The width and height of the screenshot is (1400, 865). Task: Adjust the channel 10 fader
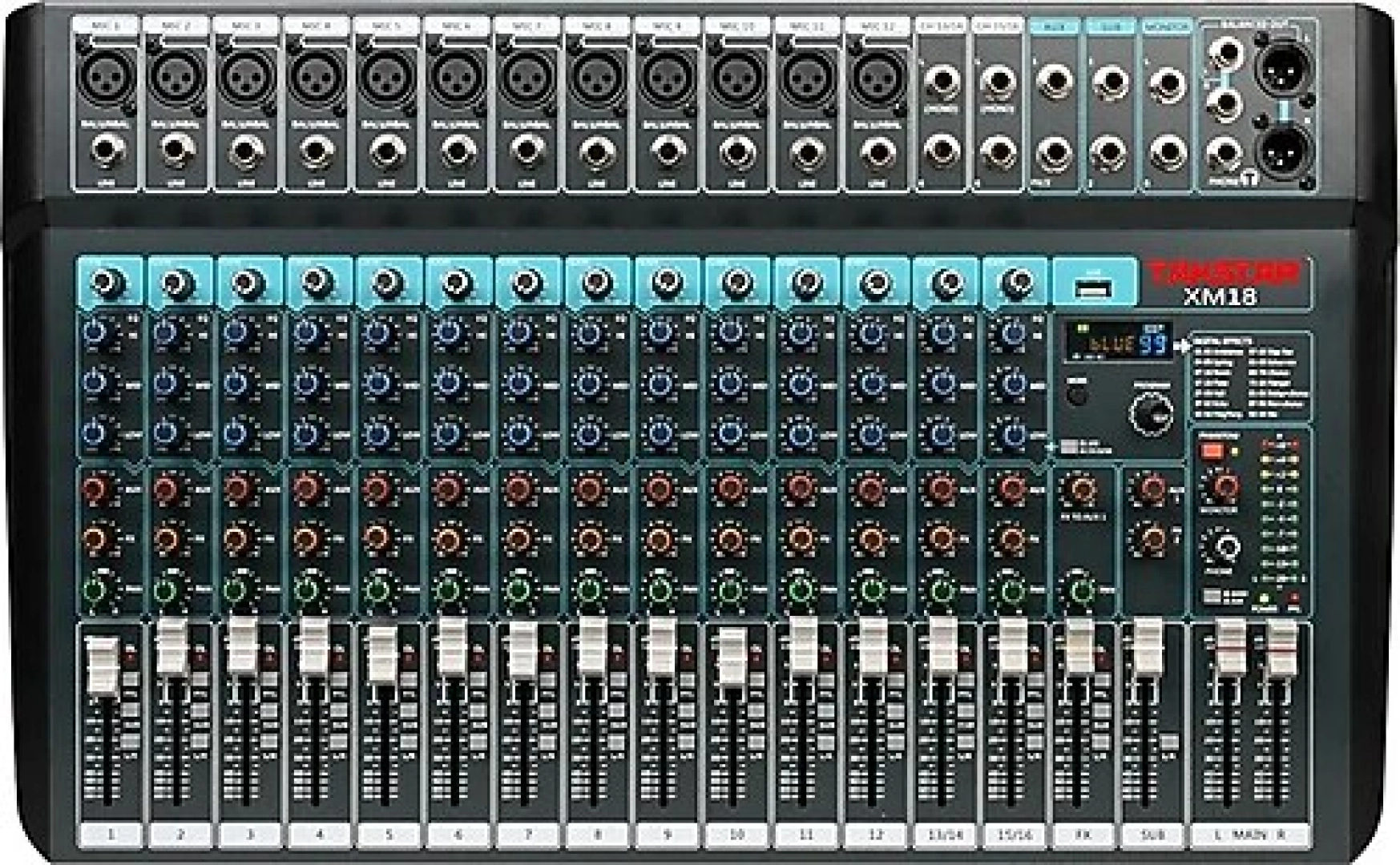pos(731,658)
